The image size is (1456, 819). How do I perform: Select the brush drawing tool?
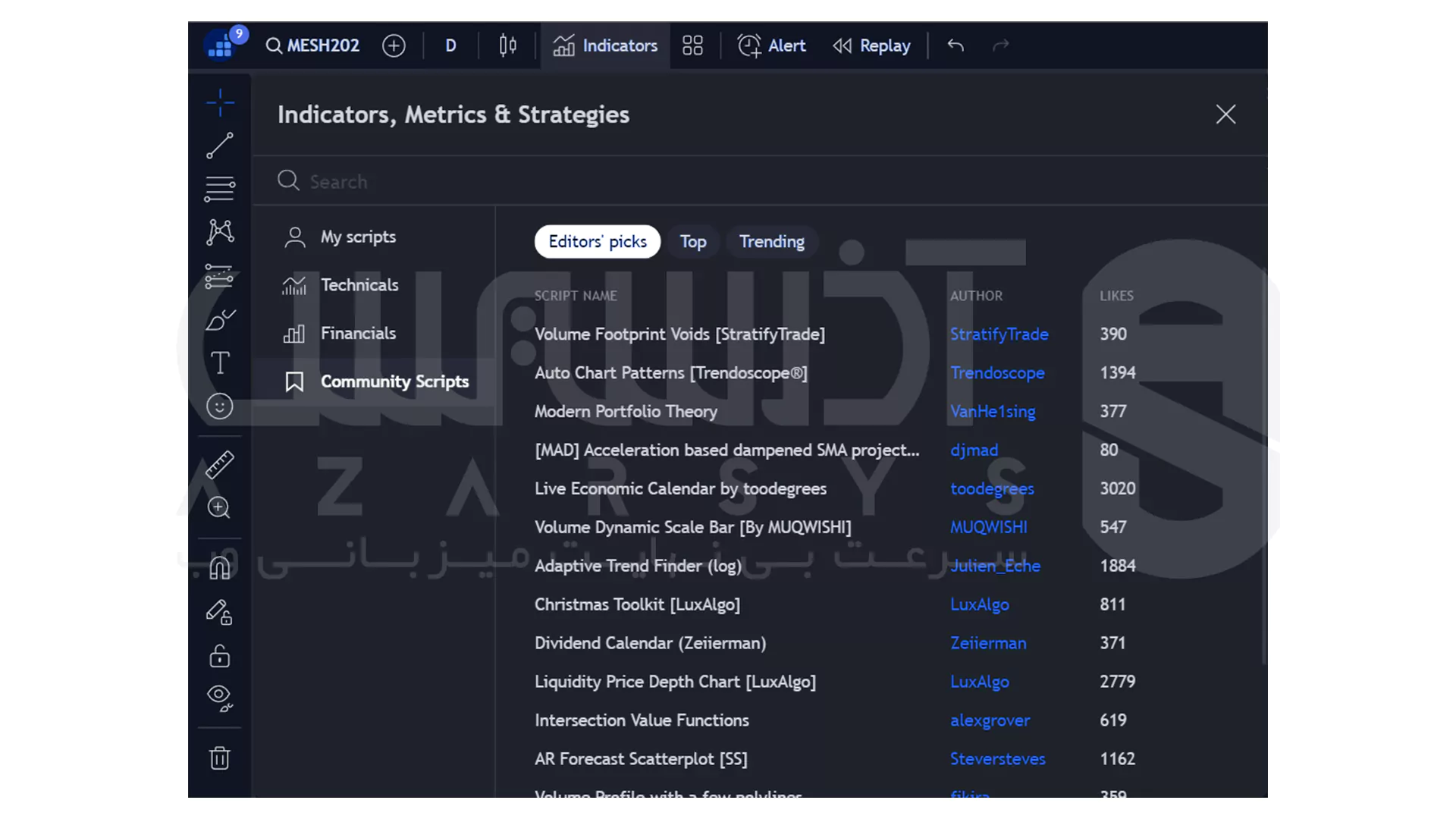[220, 319]
